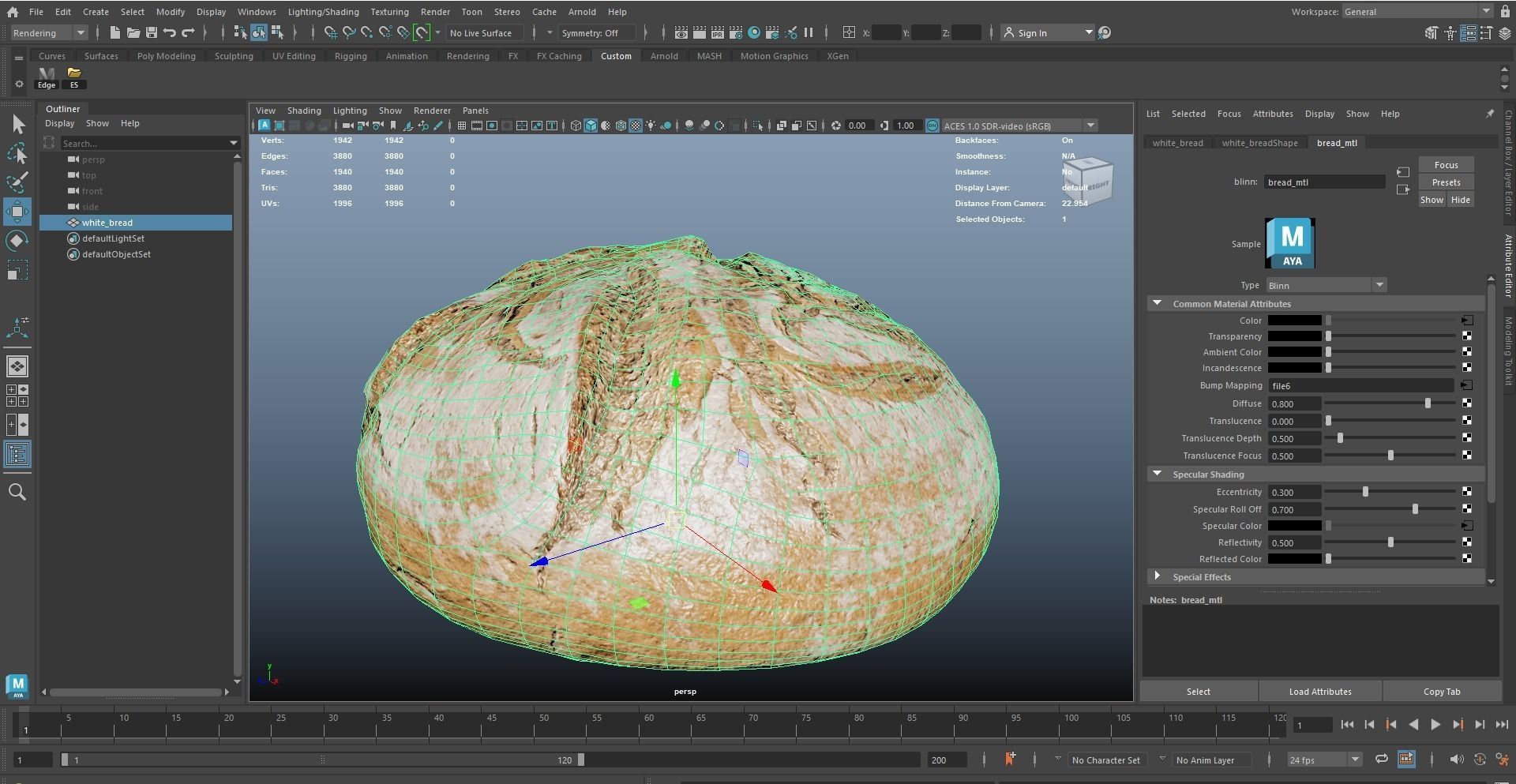Select white_bread in the Outliner

click(x=107, y=223)
